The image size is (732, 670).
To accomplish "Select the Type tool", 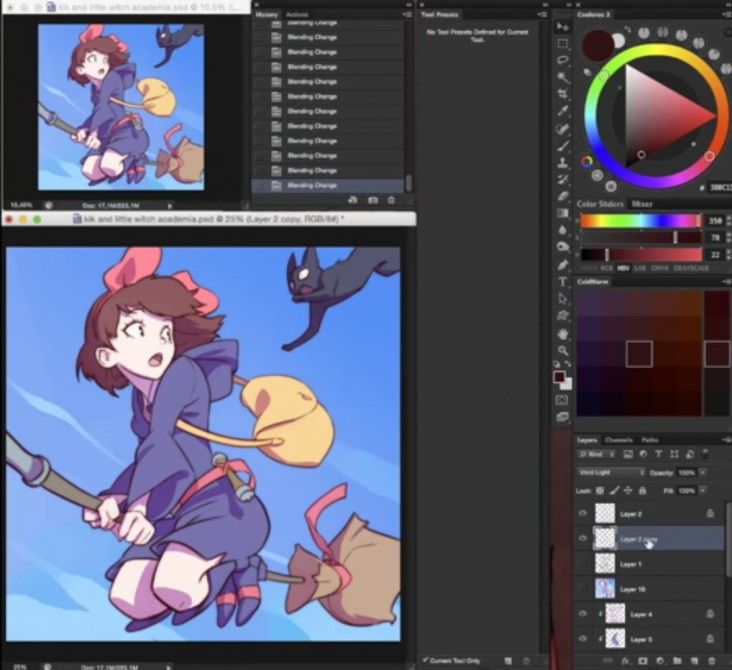I will coord(563,282).
